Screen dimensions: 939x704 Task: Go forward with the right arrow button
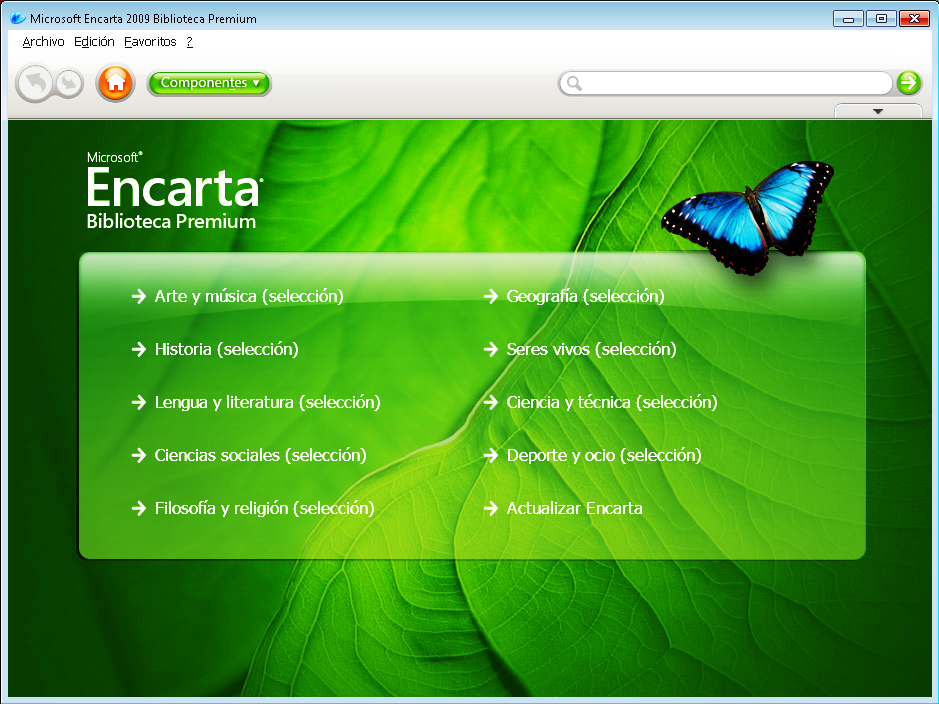tap(69, 83)
